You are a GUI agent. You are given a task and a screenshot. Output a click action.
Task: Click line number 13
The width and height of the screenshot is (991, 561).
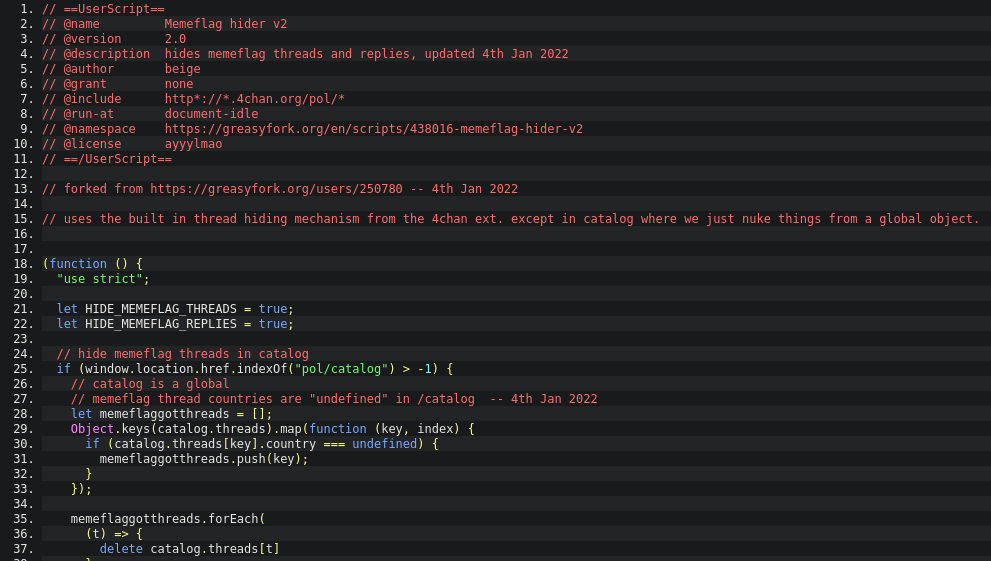(x=23, y=189)
